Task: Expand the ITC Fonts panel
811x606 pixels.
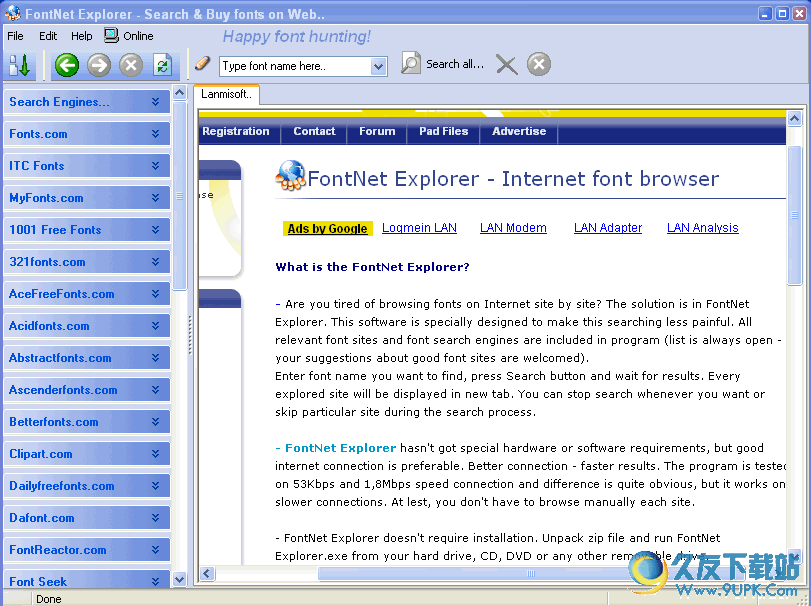Action: click(87, 166)
